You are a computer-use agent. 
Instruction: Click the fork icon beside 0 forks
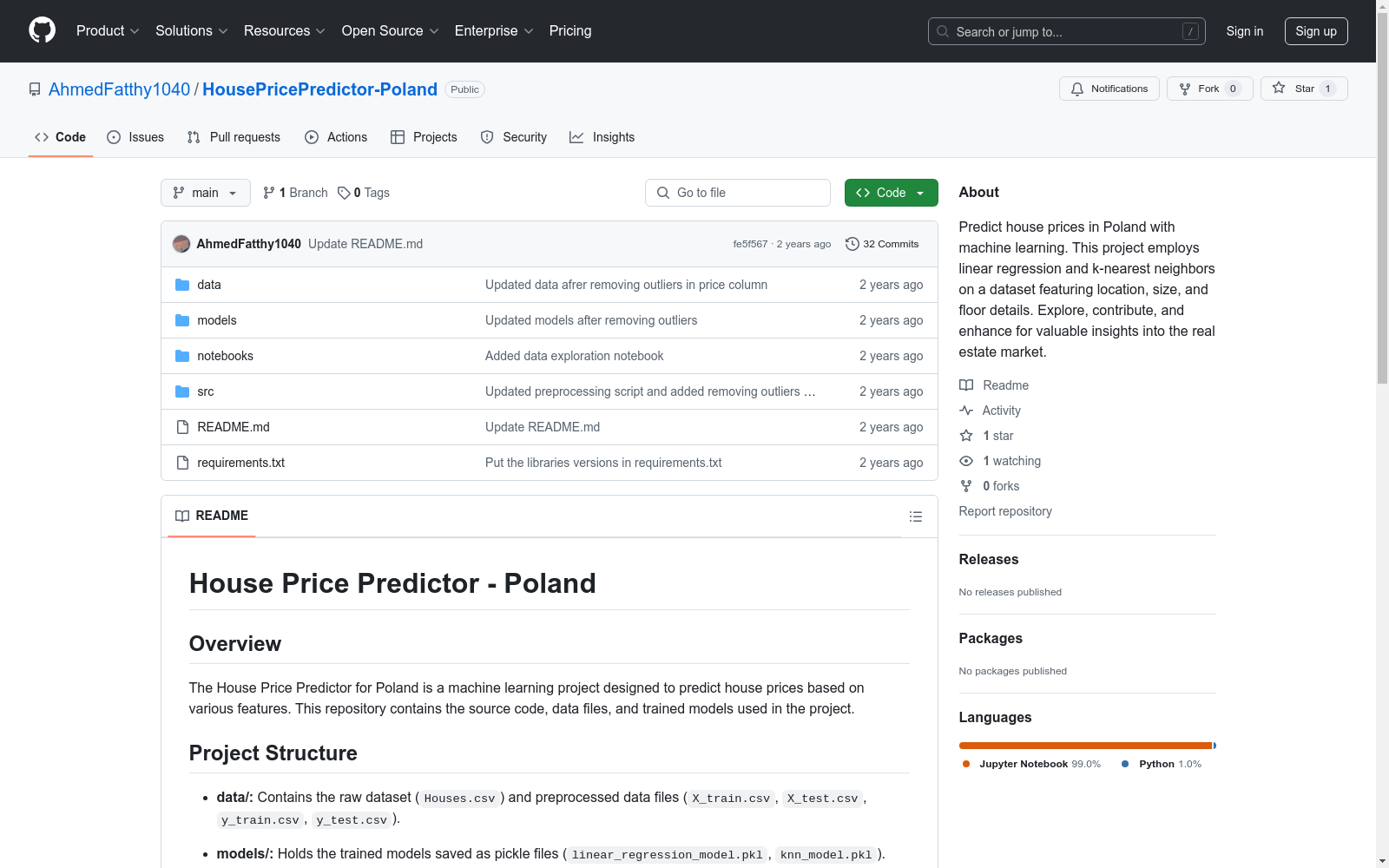(x=966, y=486)
